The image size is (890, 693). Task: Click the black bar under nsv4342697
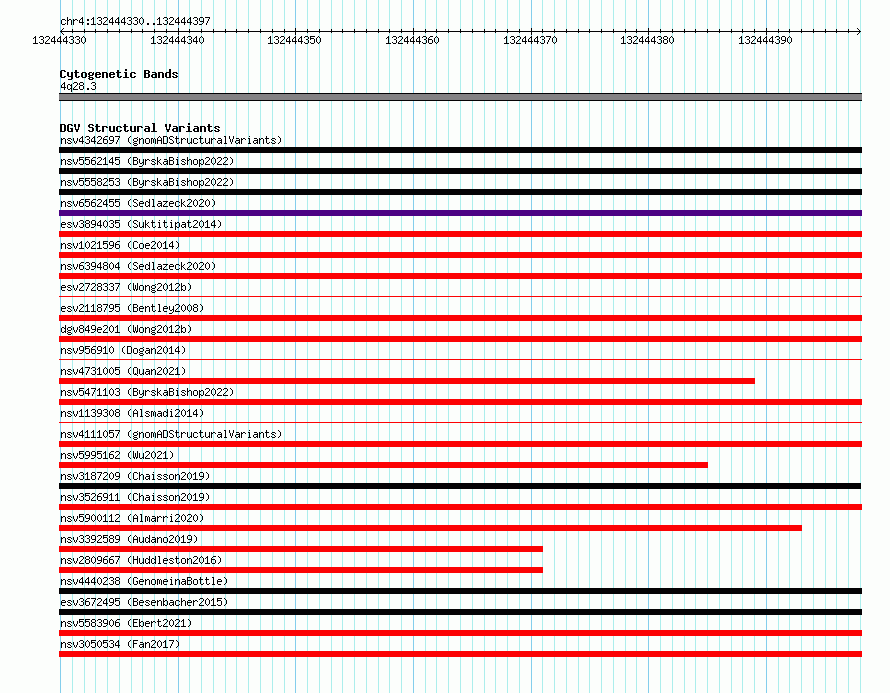tap(460, 150)
